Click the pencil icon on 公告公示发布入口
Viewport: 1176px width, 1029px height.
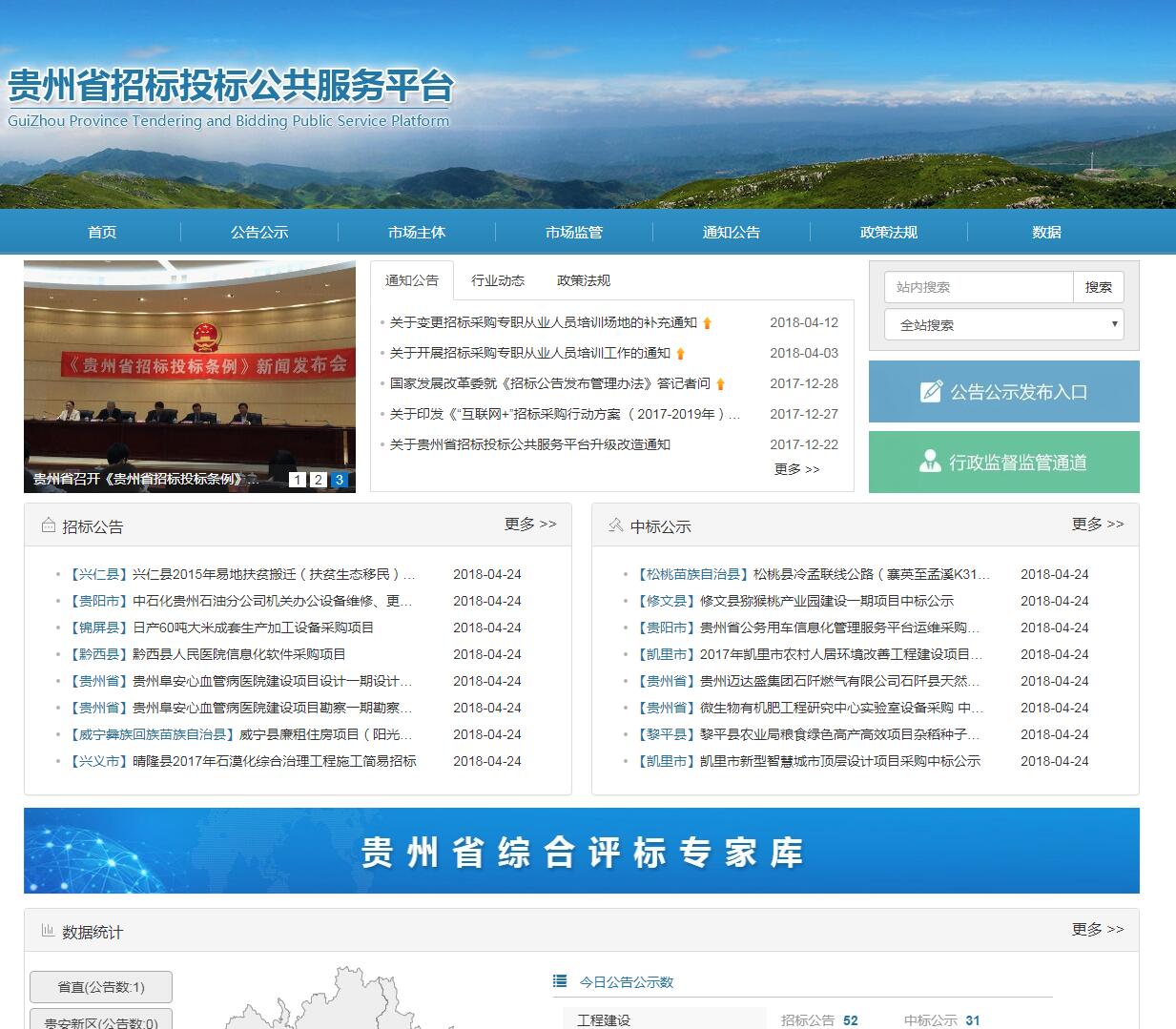tap(931, 392)
